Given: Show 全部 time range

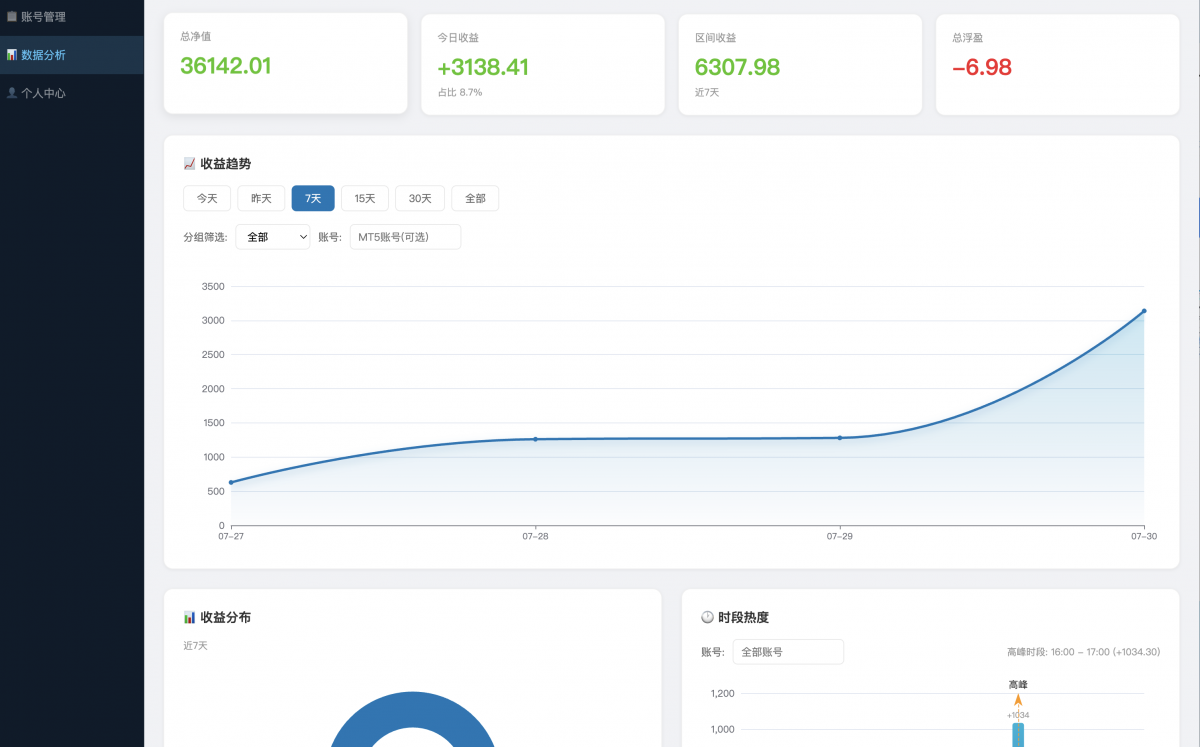Looking at the screenshot, I should click(x=475, y=198).
